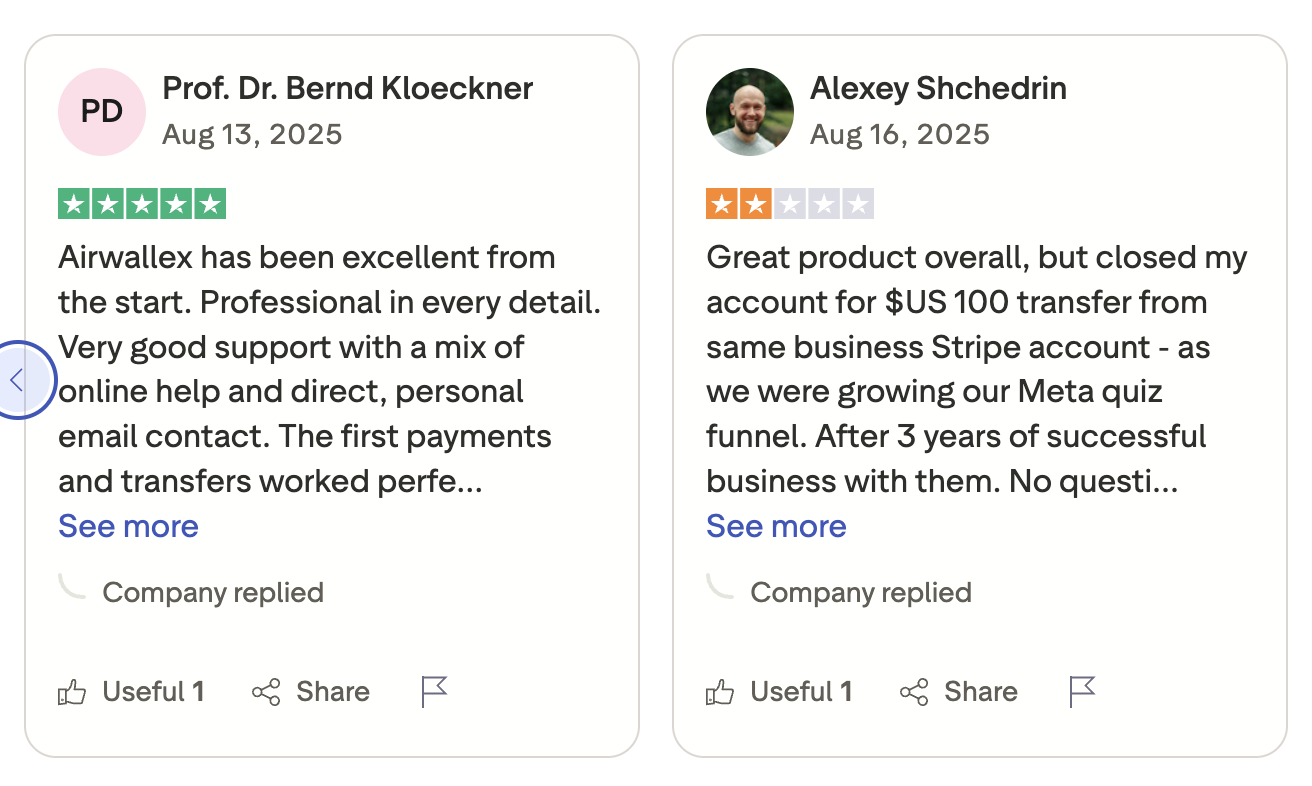Click the five-star rating on Bernd's review

(x=142, y=204)
